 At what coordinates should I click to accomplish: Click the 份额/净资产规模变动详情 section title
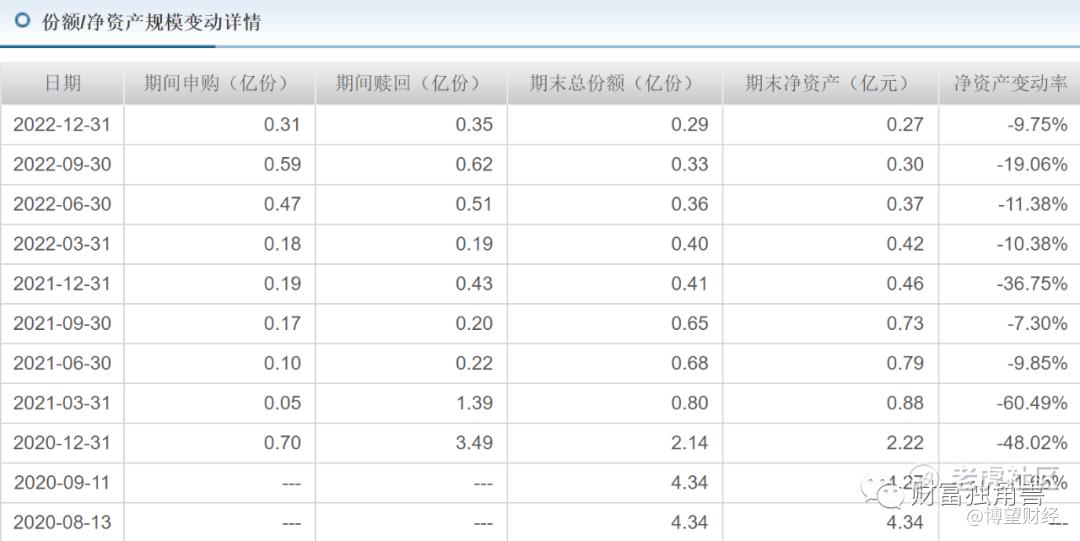(151, 22)
